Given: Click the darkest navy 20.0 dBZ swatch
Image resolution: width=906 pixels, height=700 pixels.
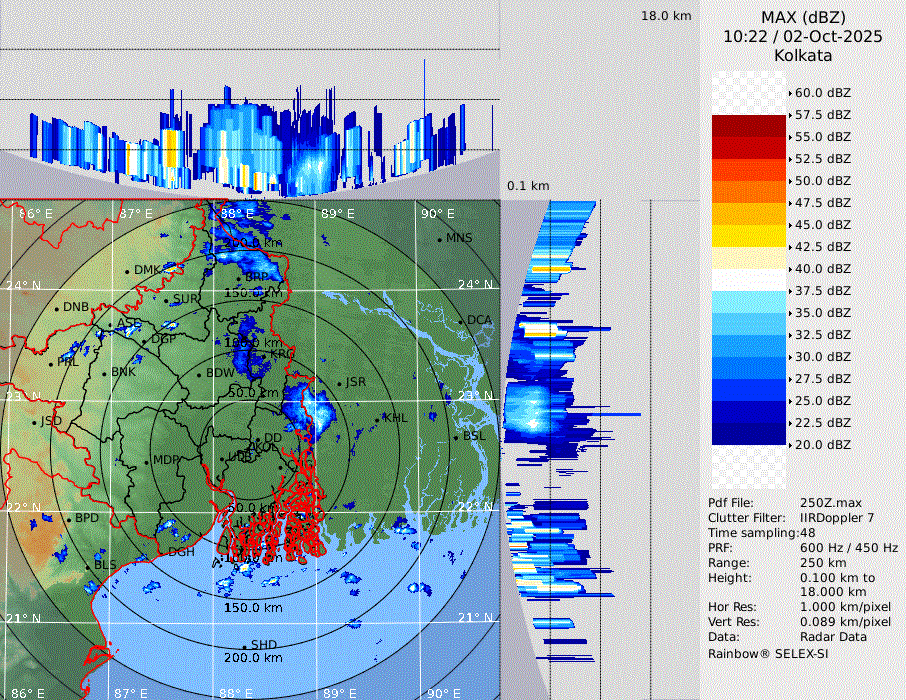Looking at the screenshot, I should click(x=749, y=433).
